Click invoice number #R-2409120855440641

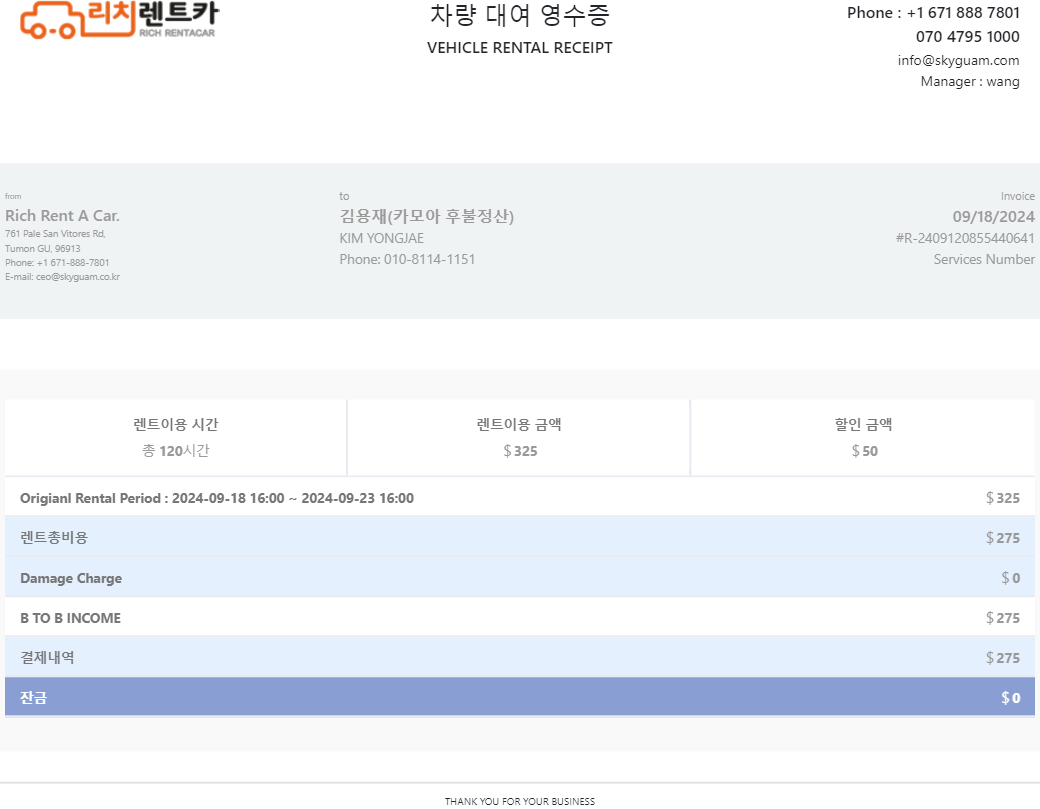click(964, 238)
